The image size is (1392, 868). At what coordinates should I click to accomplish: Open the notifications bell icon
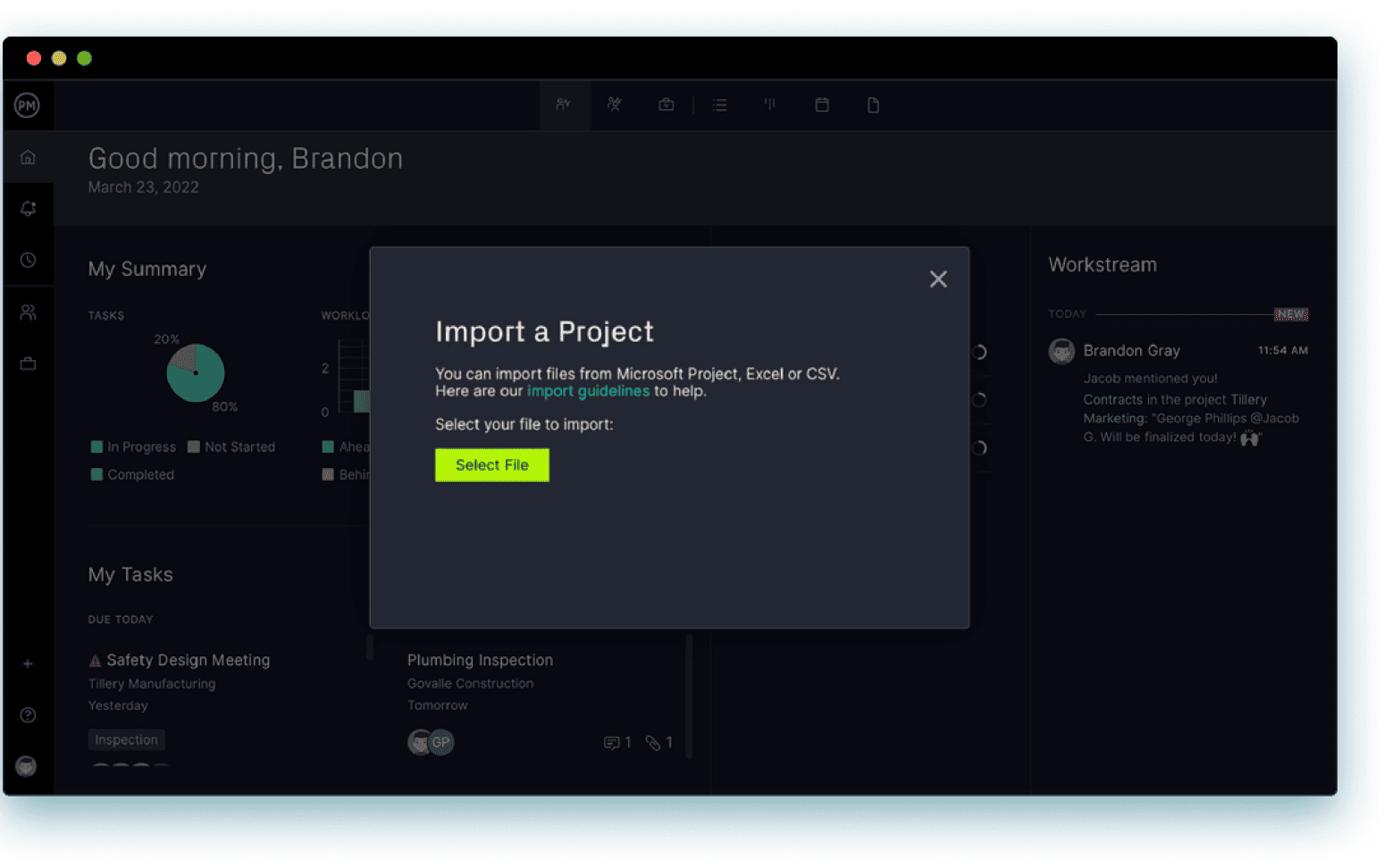point(28,207)
